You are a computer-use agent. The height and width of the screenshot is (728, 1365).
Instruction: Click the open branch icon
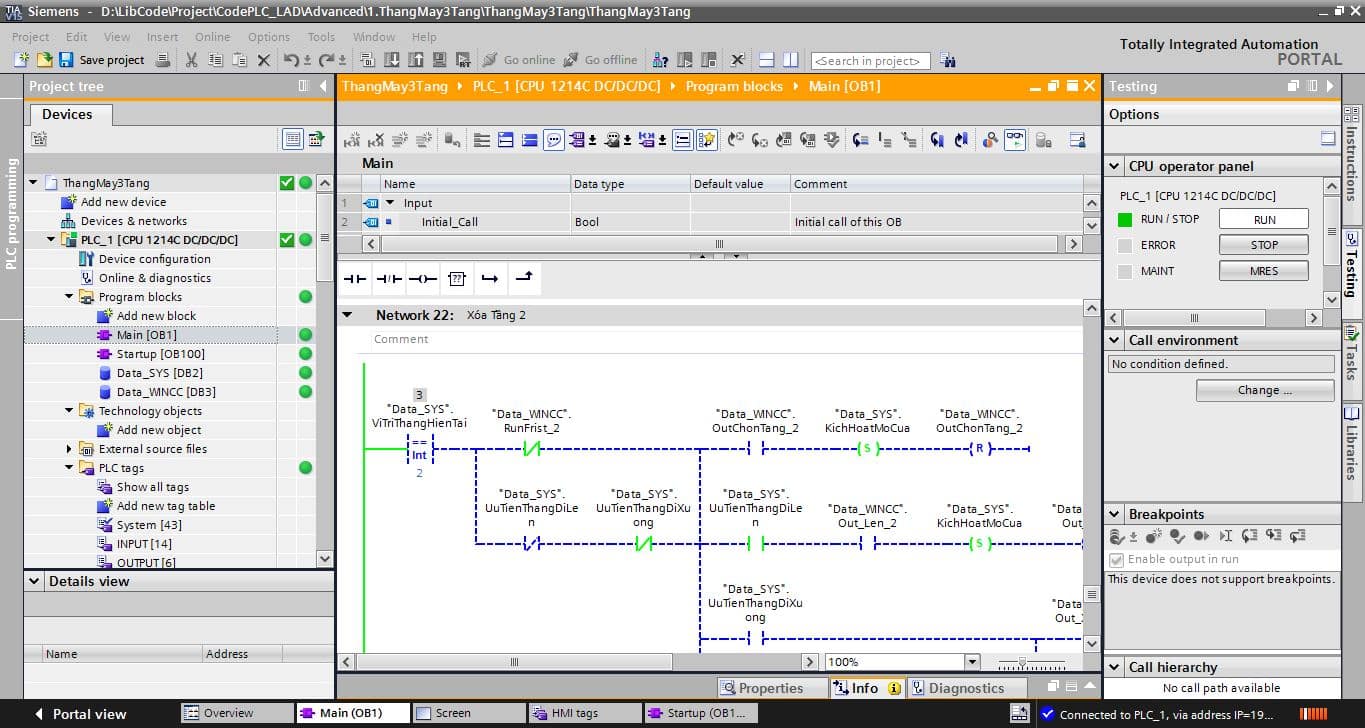(489, 279)
